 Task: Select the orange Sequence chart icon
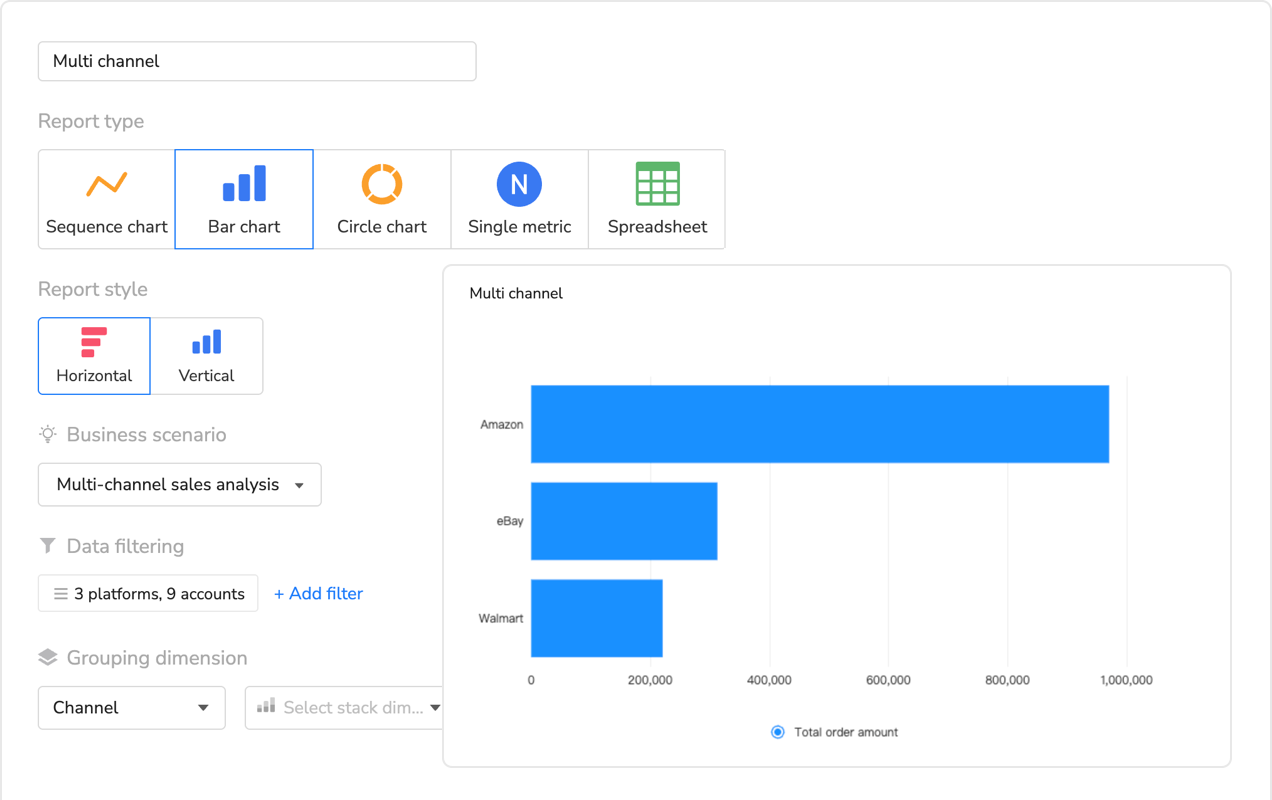click(105, 183)
